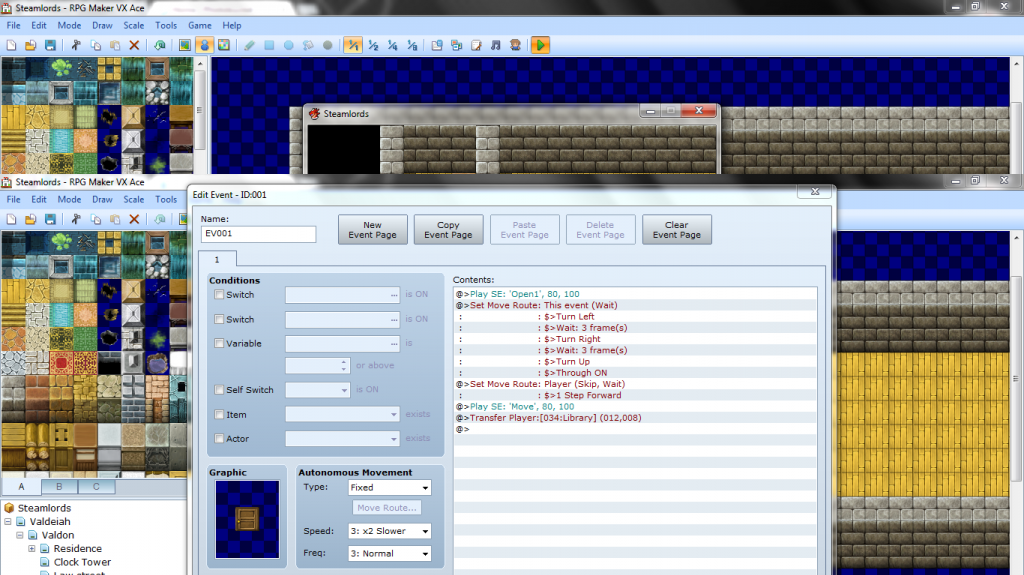Viewport: 1024px width, 575px height.
Task: Close the Edit Event dialog
Action: click(x=814, y=191)
